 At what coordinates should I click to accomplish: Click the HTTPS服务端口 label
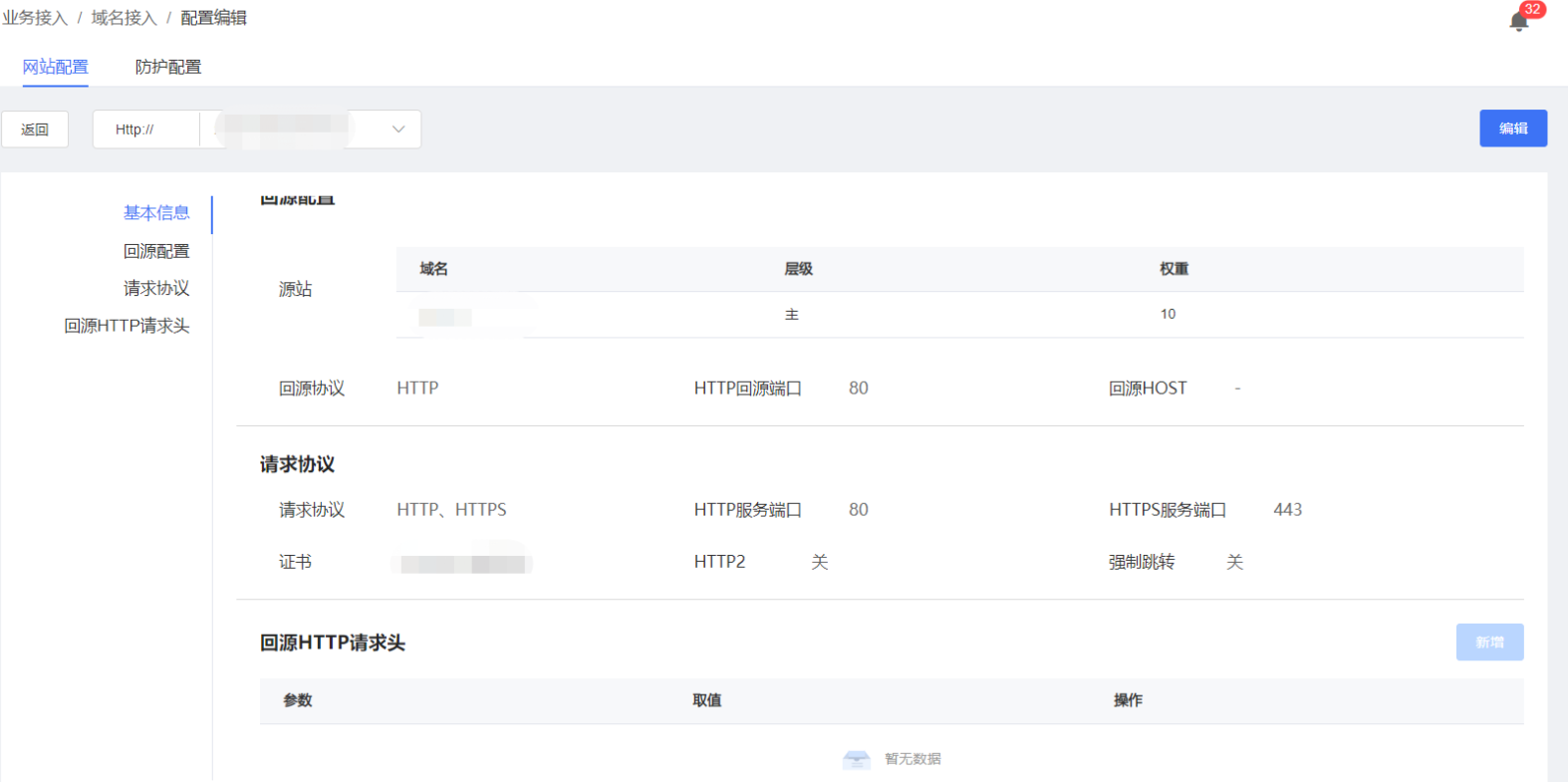pos(1168,510)
